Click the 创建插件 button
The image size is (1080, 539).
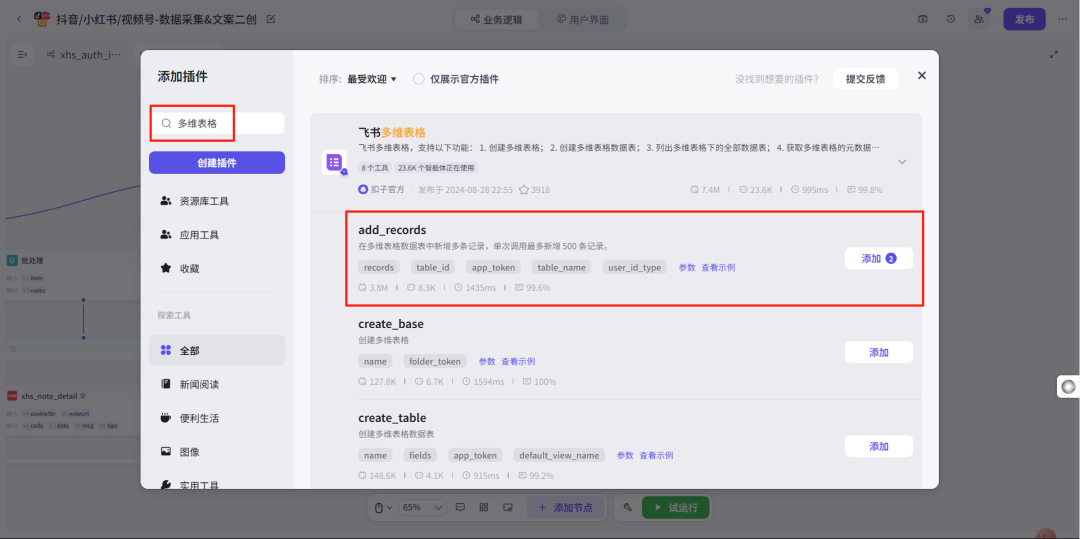[x=217, y=162]
